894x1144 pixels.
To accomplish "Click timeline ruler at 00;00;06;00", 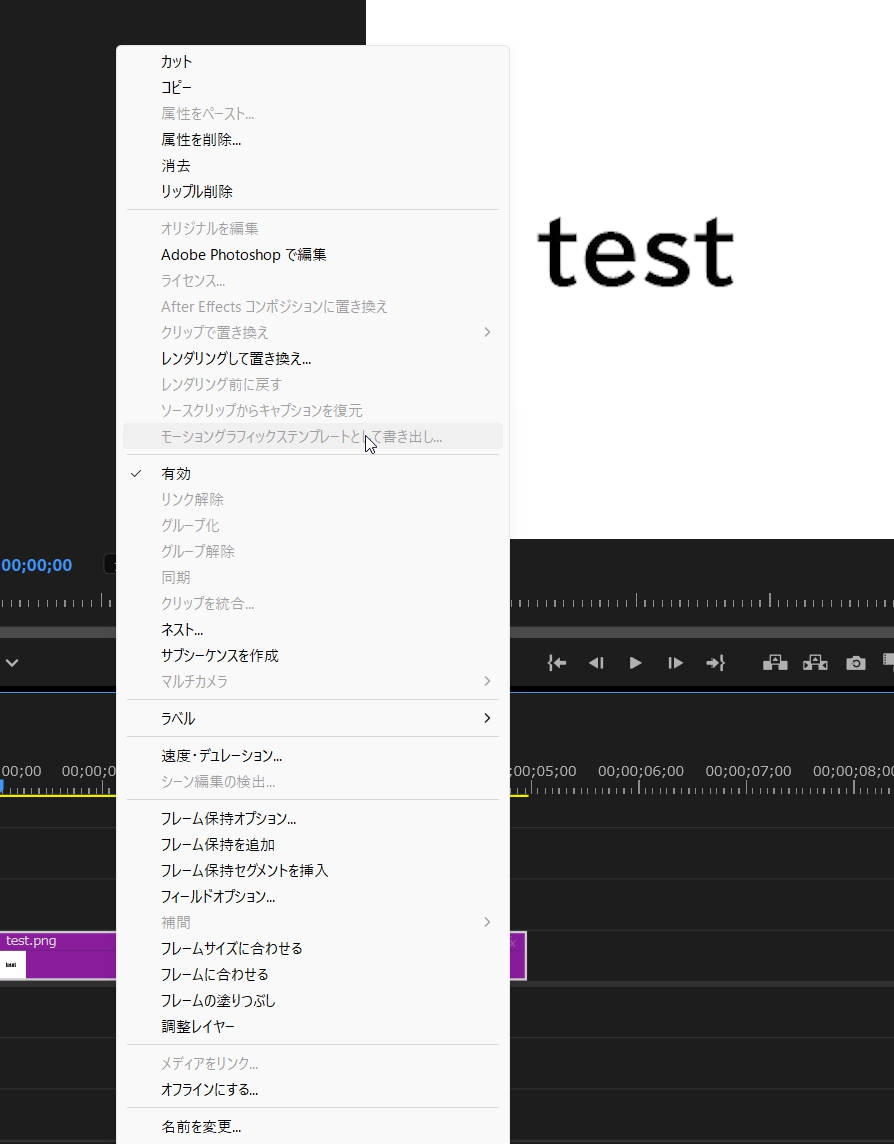I will click(x=641, y=771).
